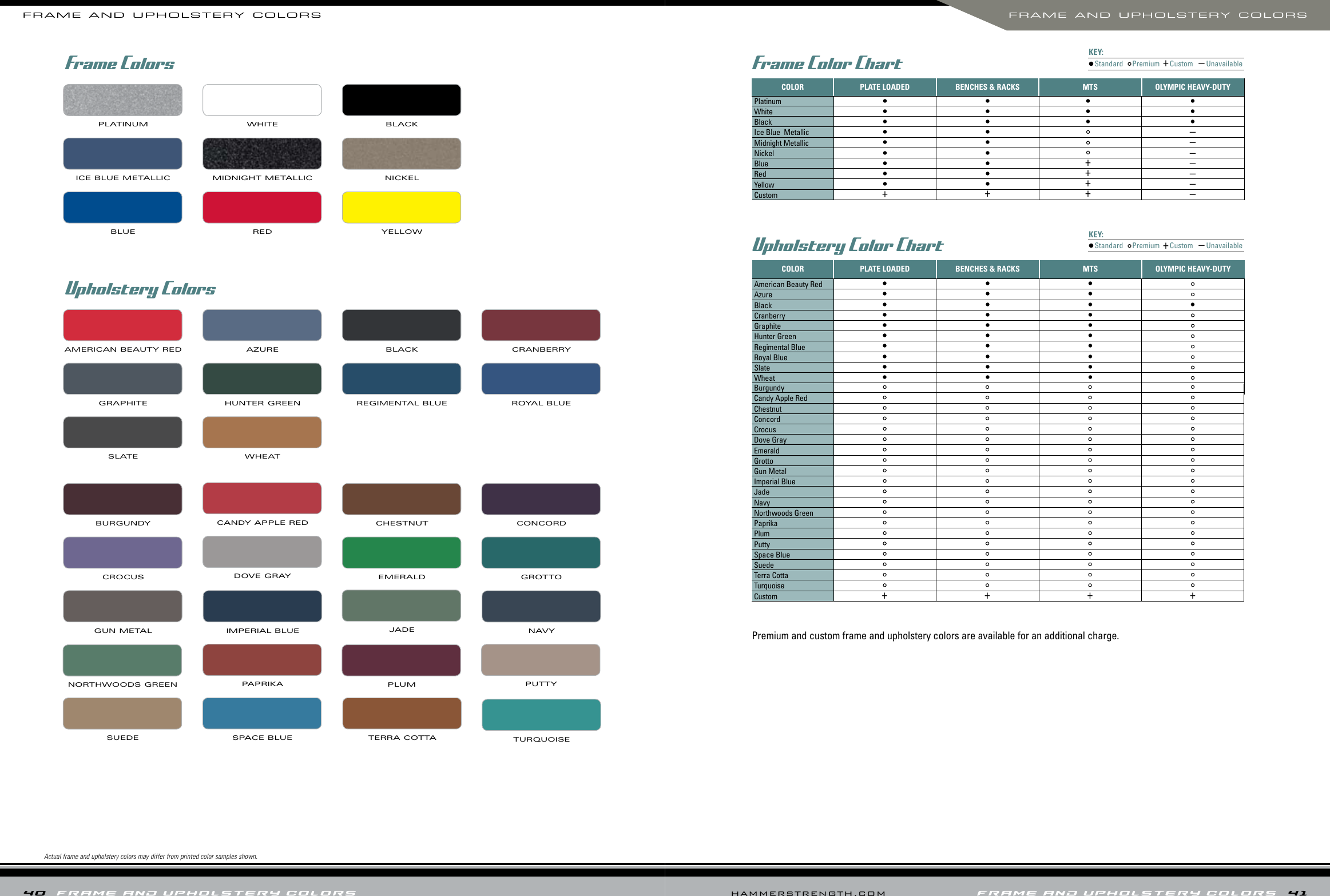Screen dimensions: 1330x896
Task: Click the Plum upholstery swatch
Action: pyautogui.click(x=402, y=660)
